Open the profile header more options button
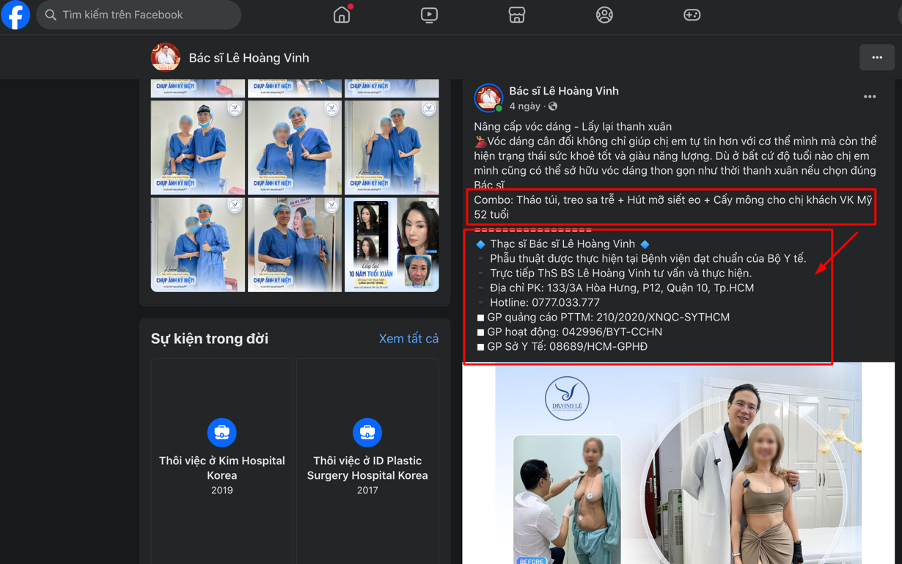902x564 pixels. (x=877, y=58)
